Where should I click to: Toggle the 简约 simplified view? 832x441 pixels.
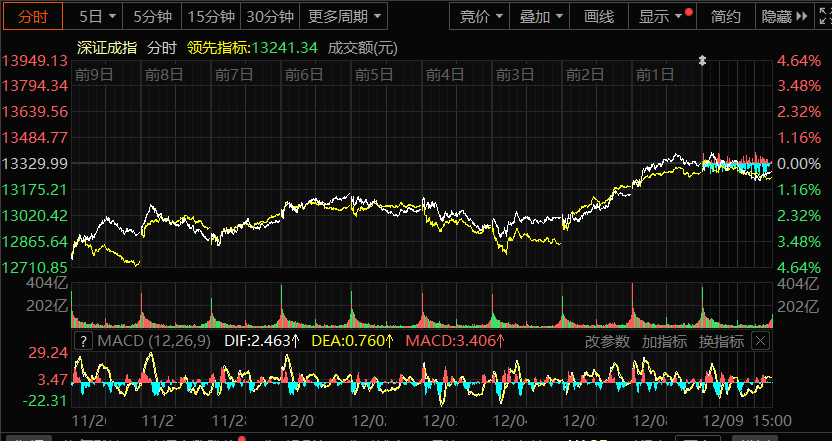(726, 16)
